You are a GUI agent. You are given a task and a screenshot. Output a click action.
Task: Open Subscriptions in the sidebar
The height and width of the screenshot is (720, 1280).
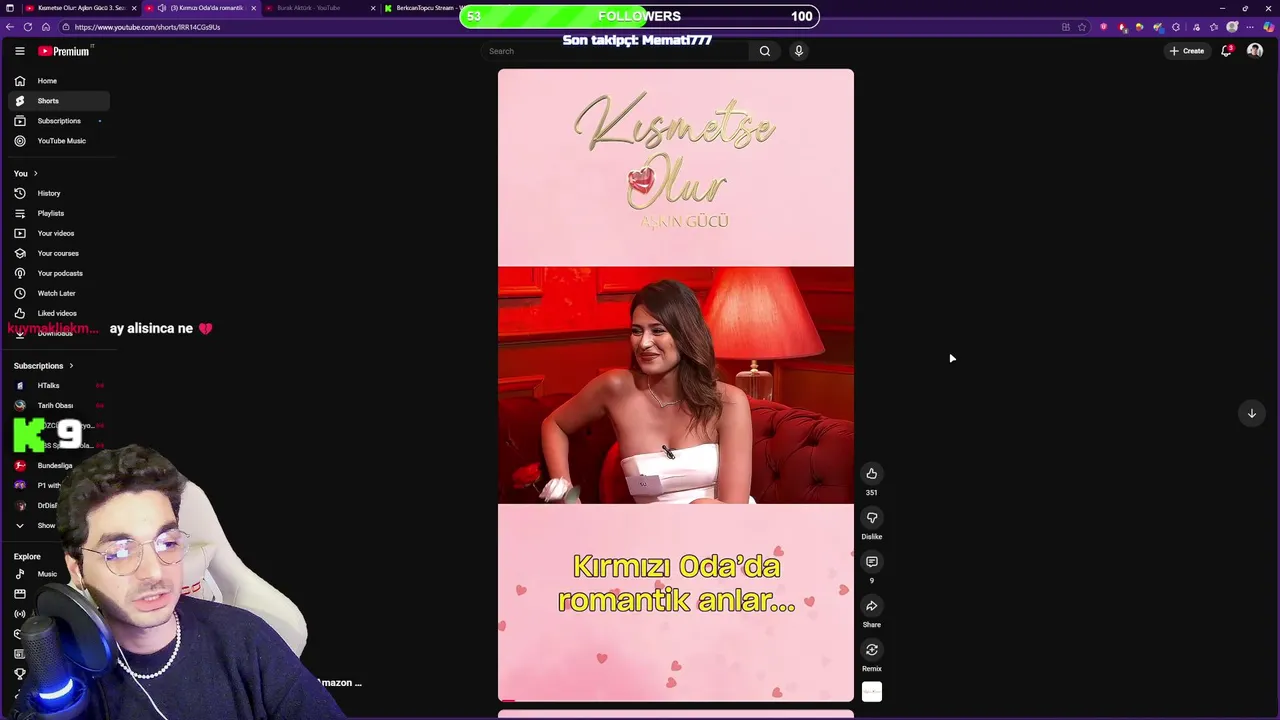coord(59,121)
